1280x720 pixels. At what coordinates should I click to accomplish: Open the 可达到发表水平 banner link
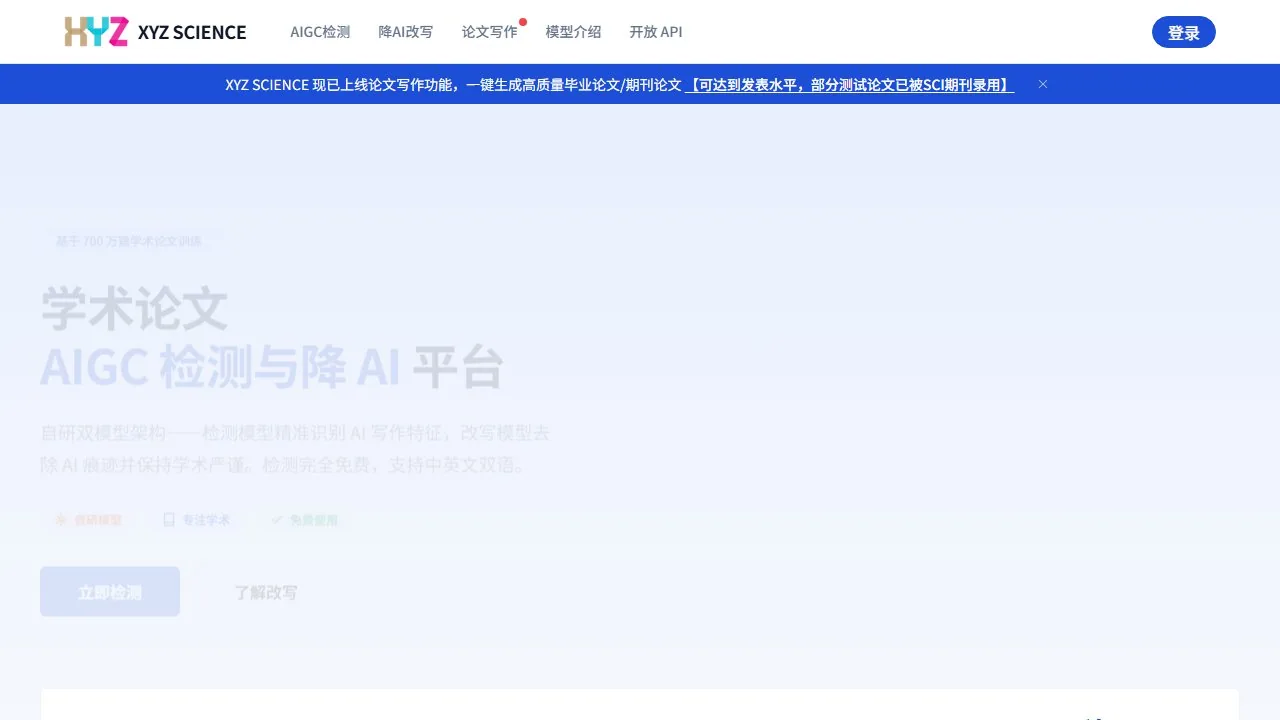tap(849, 85)
